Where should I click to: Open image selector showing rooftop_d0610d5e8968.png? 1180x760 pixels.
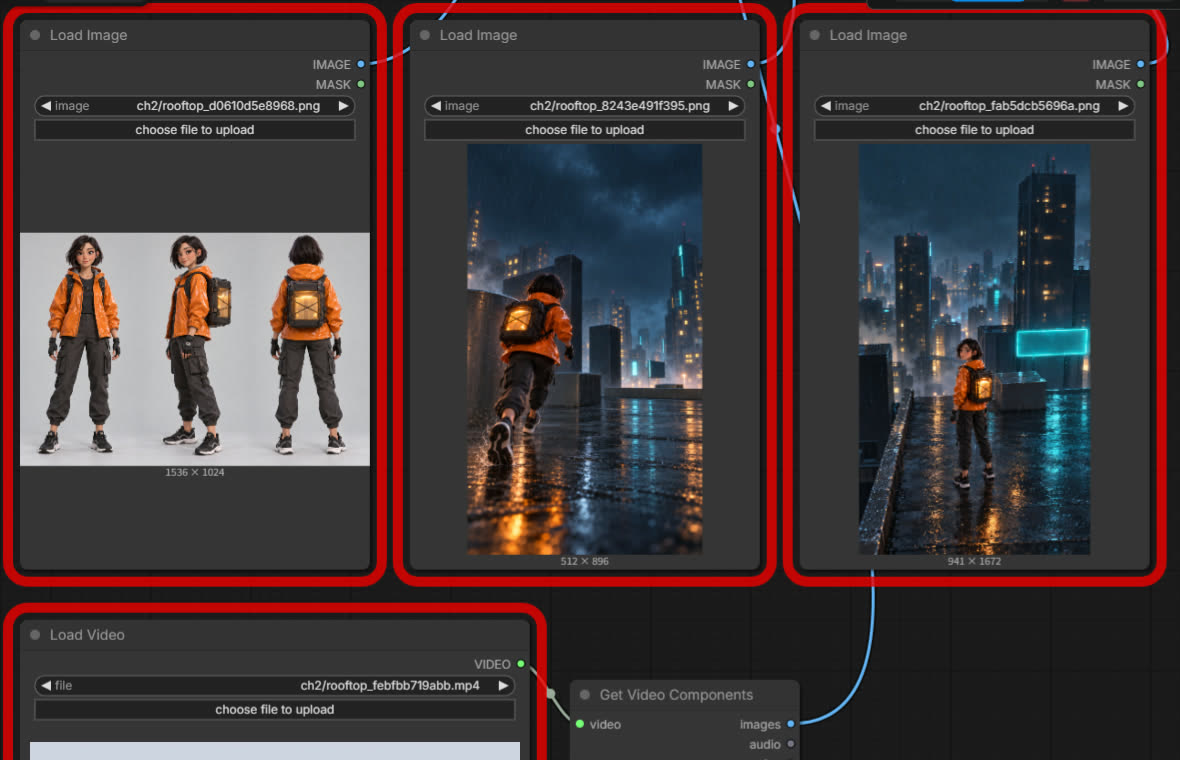pos(195,106)
